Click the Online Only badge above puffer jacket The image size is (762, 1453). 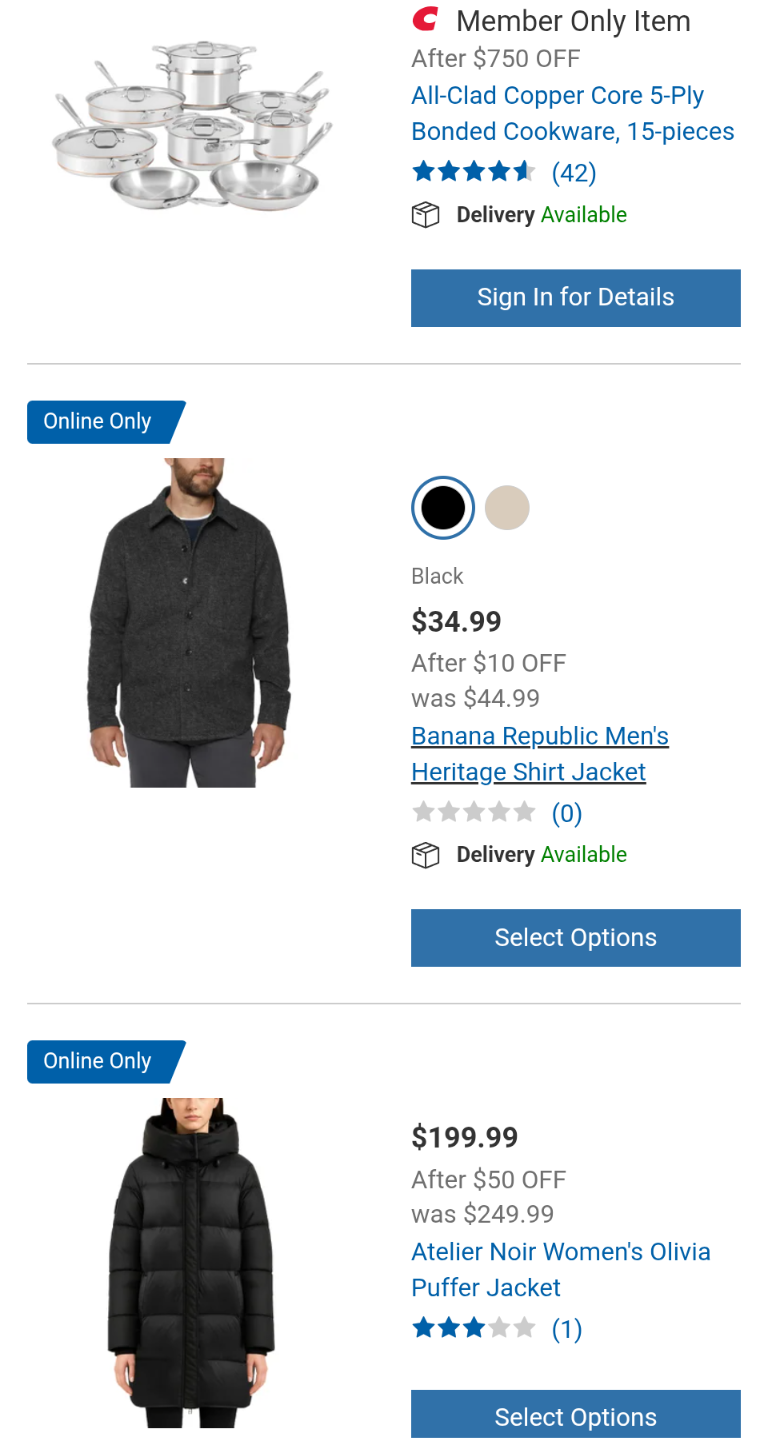[105, 1062]
